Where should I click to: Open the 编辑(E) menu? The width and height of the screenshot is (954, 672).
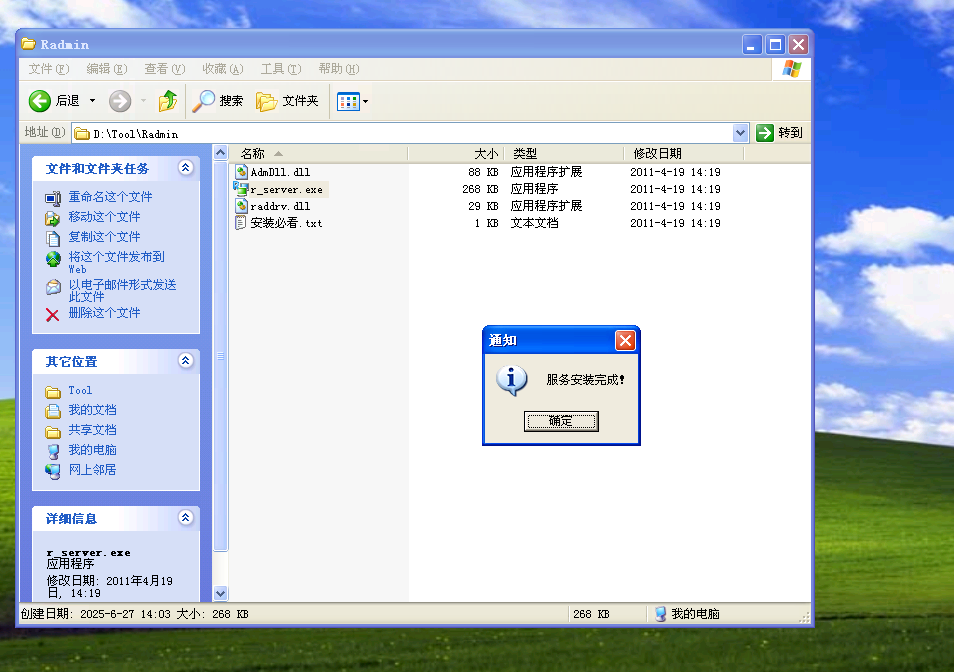pyautogui.click(x=106, y=69)
